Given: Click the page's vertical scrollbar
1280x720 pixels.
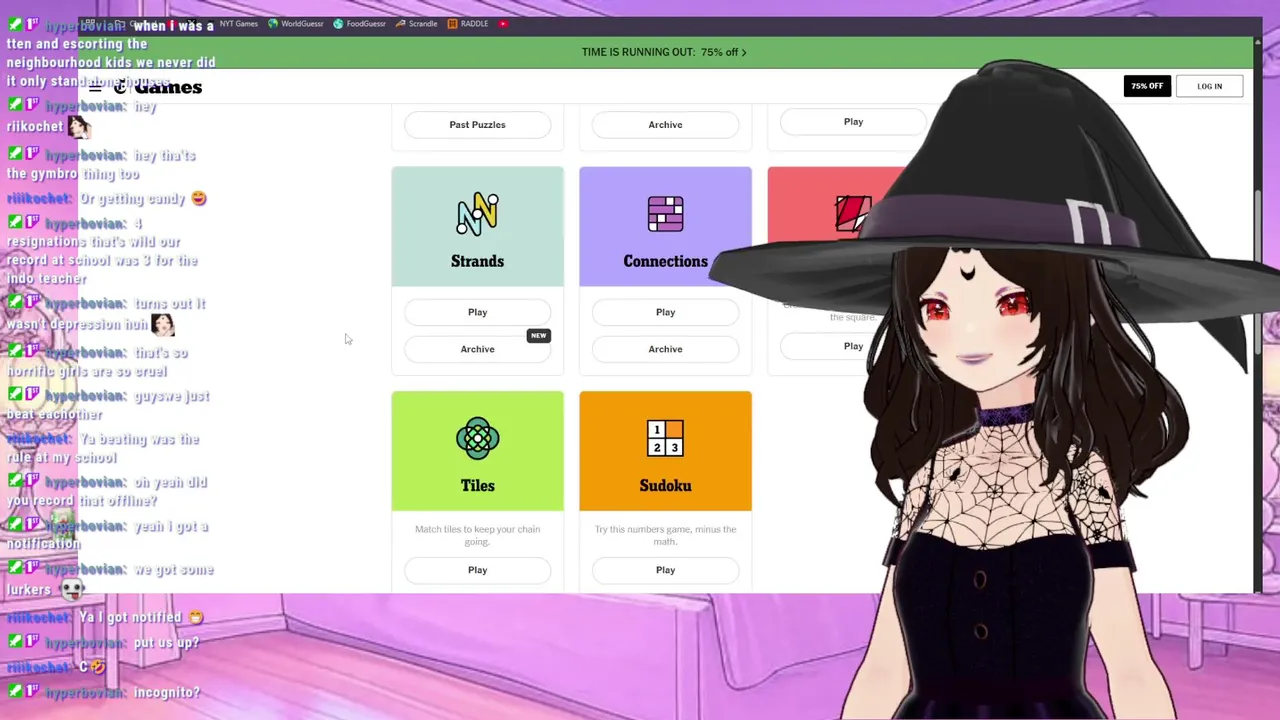Looking at the screenshot, I should pos(1258,270).
